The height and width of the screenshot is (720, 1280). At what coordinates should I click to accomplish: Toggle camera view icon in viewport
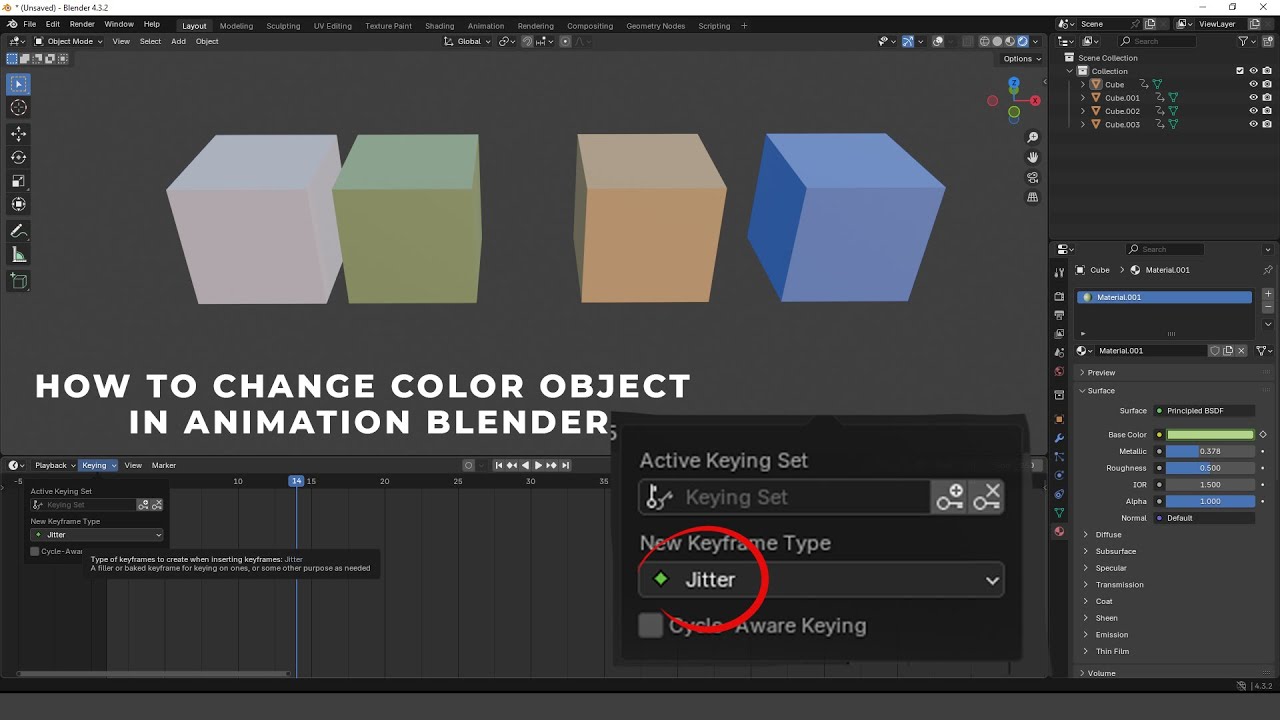click(1033, 177)
